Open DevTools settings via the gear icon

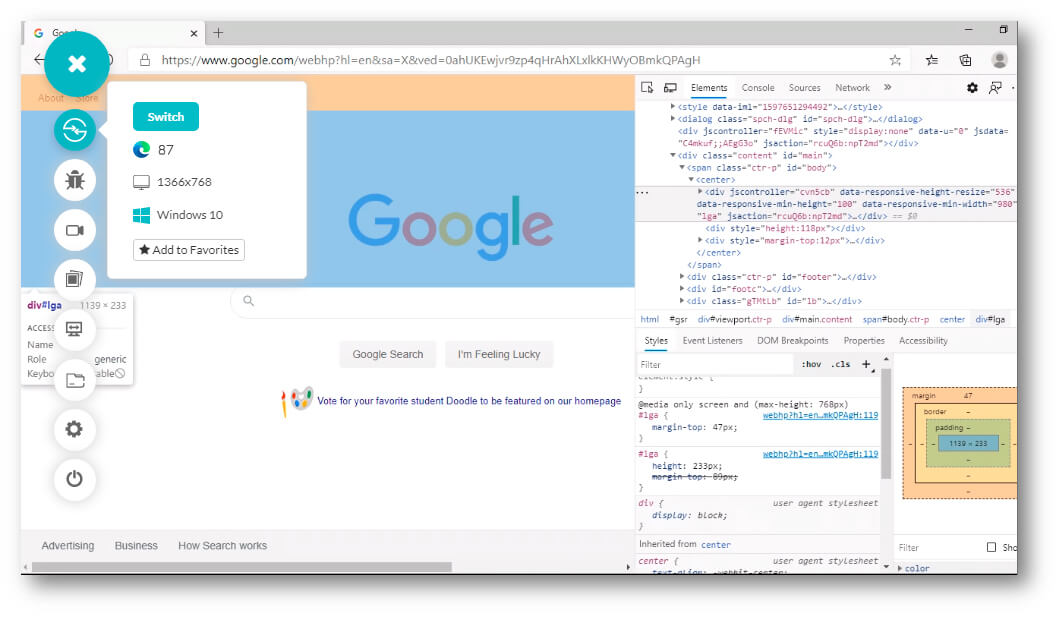pos(971,88)
